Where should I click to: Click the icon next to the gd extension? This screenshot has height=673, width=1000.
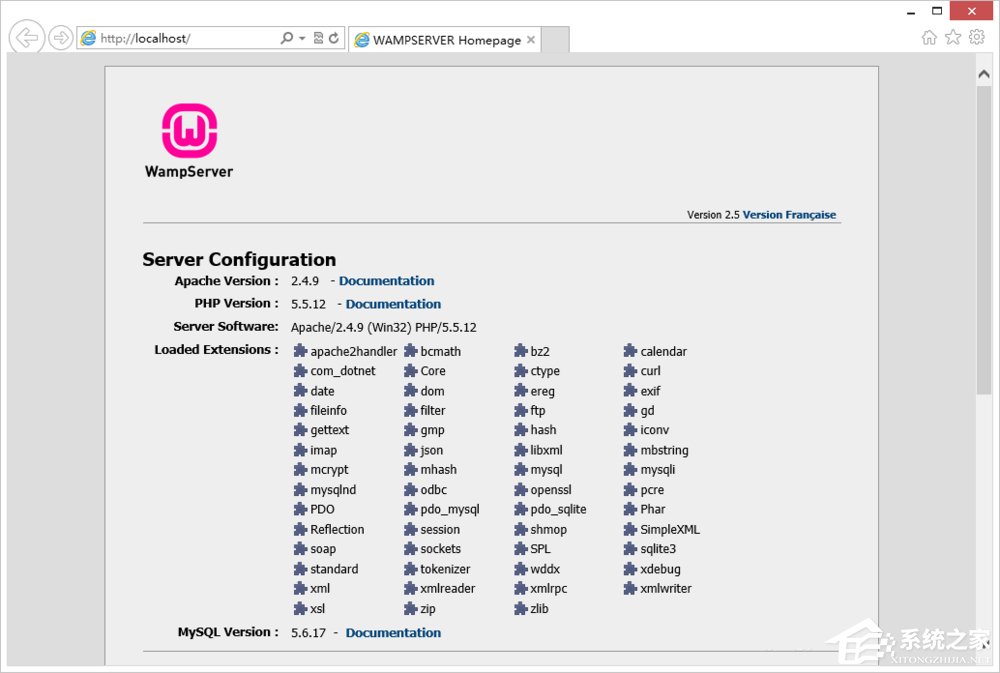click(629, 410)
